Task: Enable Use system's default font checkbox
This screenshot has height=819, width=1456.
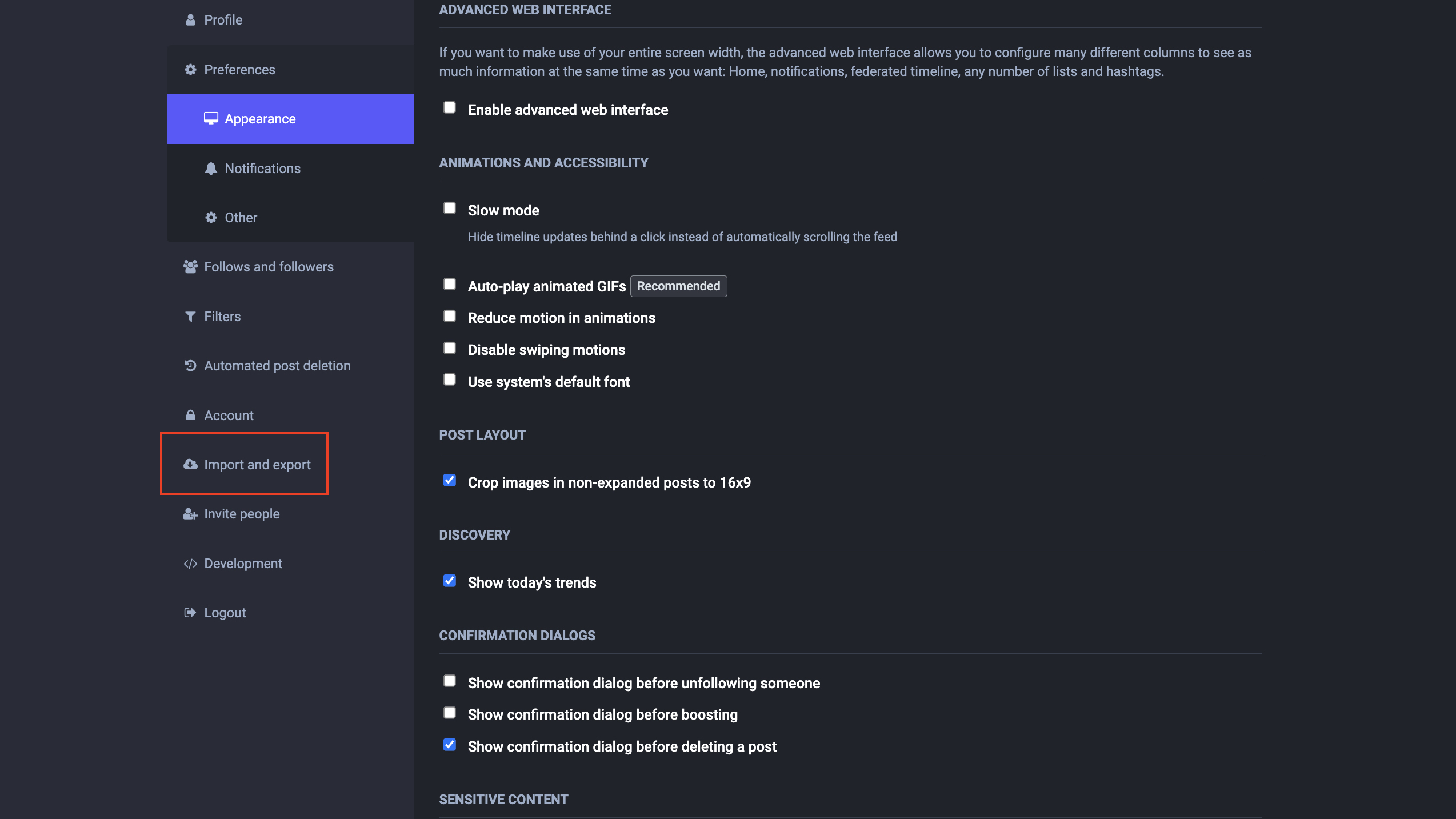Action: tap(450, 380)
